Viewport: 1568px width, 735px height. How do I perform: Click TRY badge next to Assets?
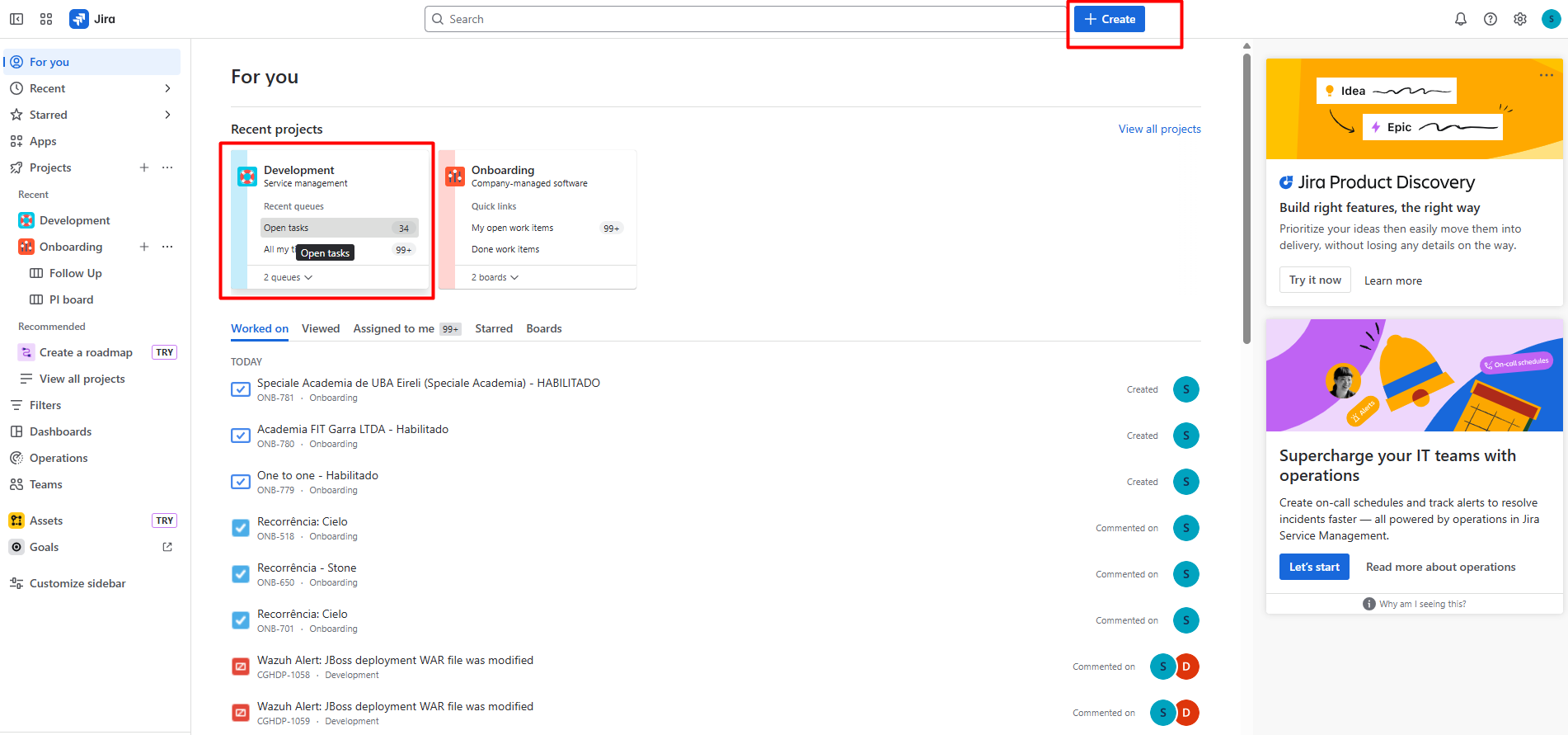(165, 521)
